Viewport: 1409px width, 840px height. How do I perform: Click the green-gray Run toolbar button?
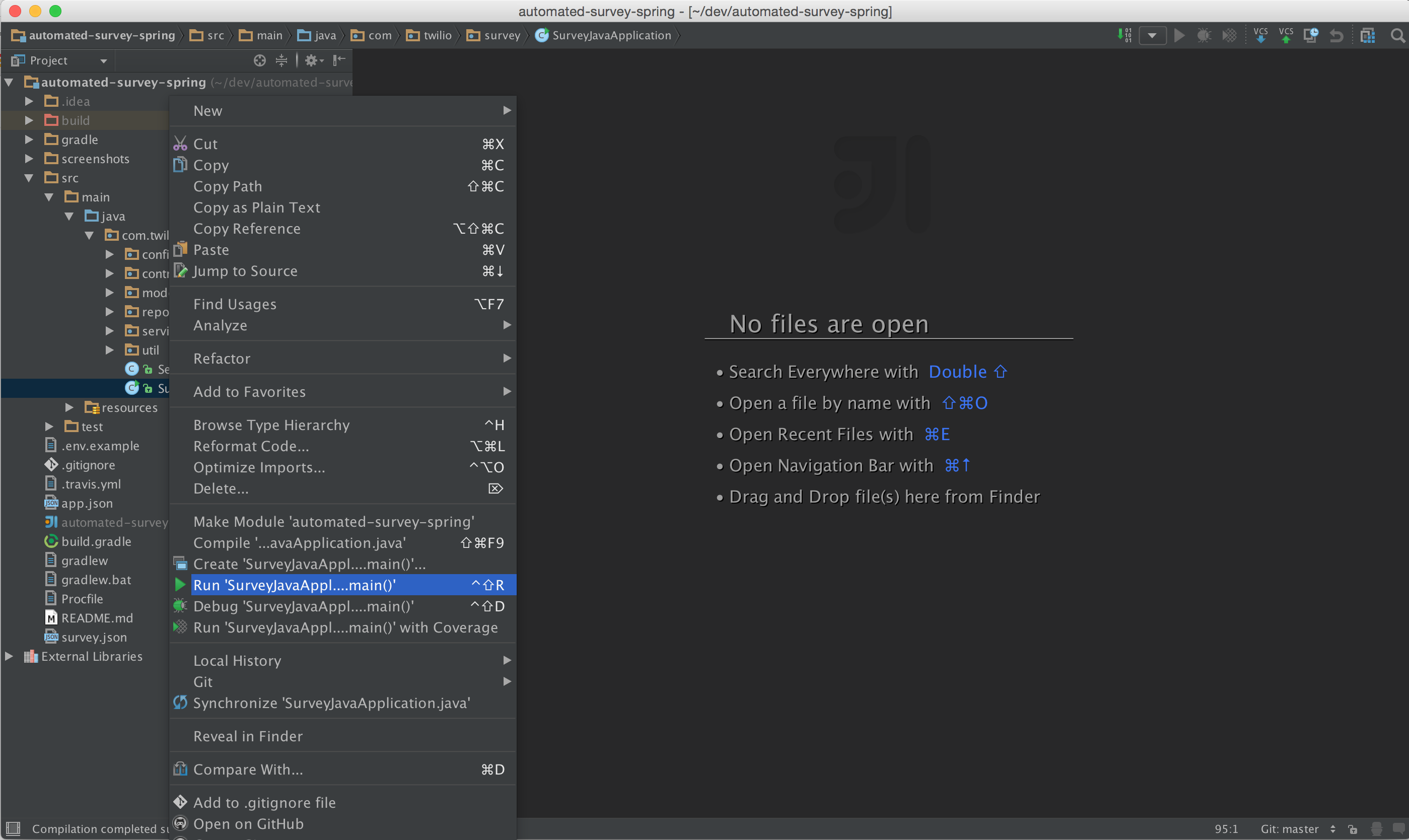(x=1179, y=36)
